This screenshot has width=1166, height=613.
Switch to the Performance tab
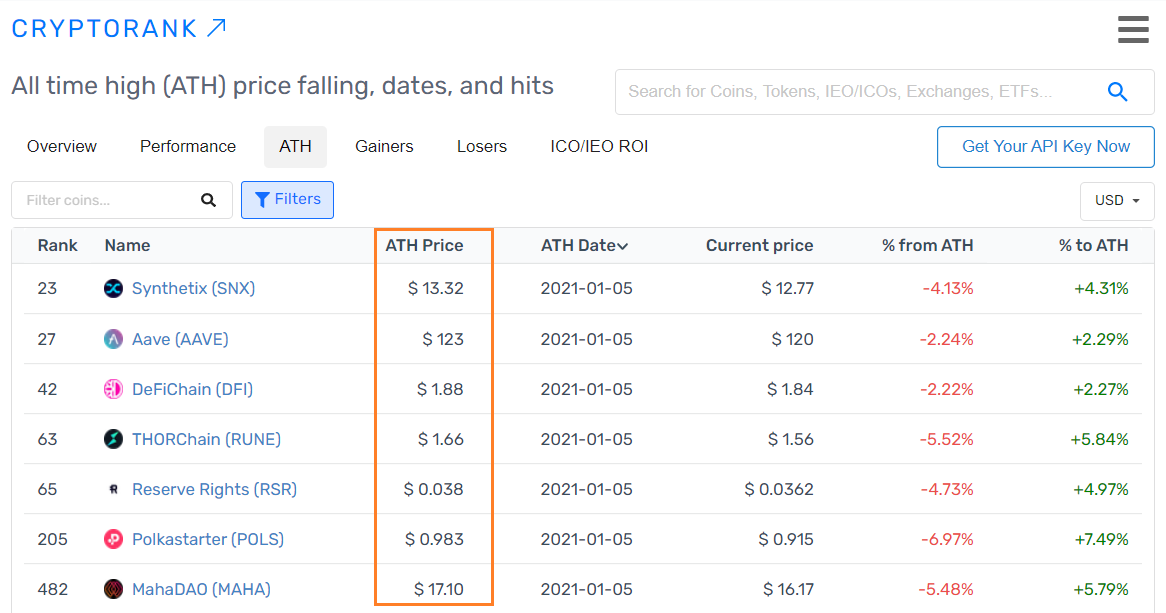[x=187, y=147]
